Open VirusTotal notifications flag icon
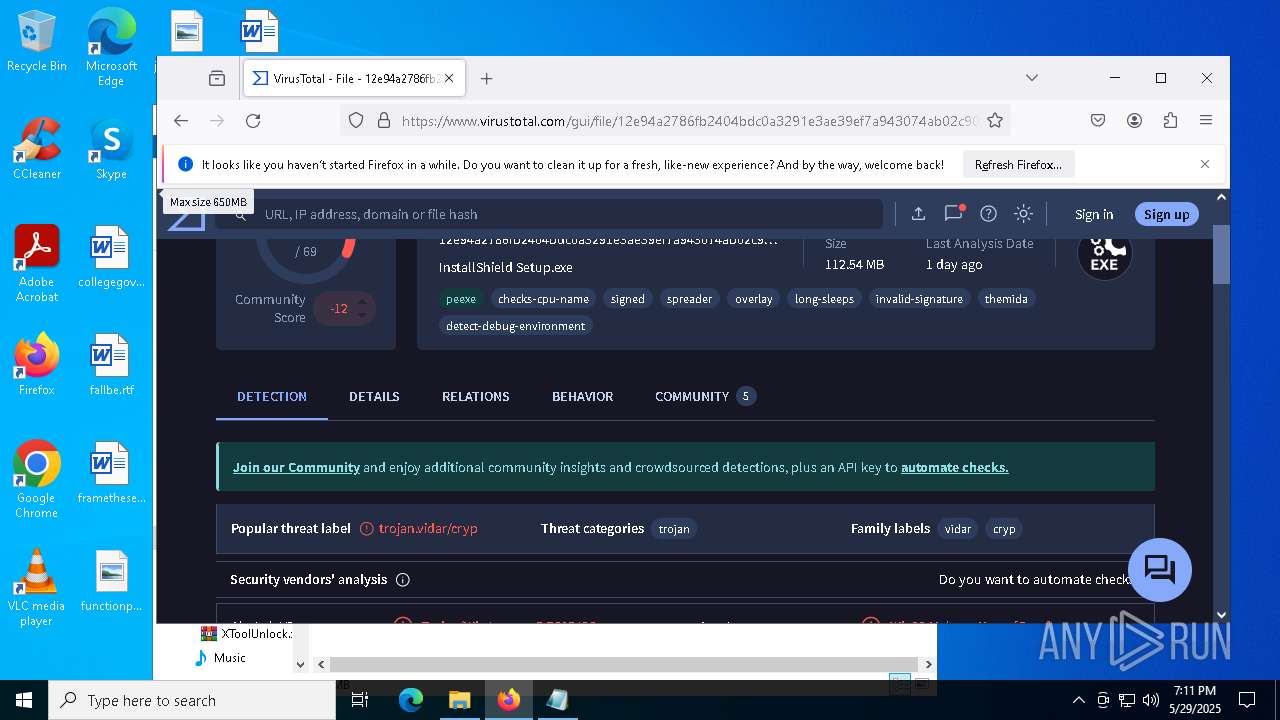 (953, 213)
